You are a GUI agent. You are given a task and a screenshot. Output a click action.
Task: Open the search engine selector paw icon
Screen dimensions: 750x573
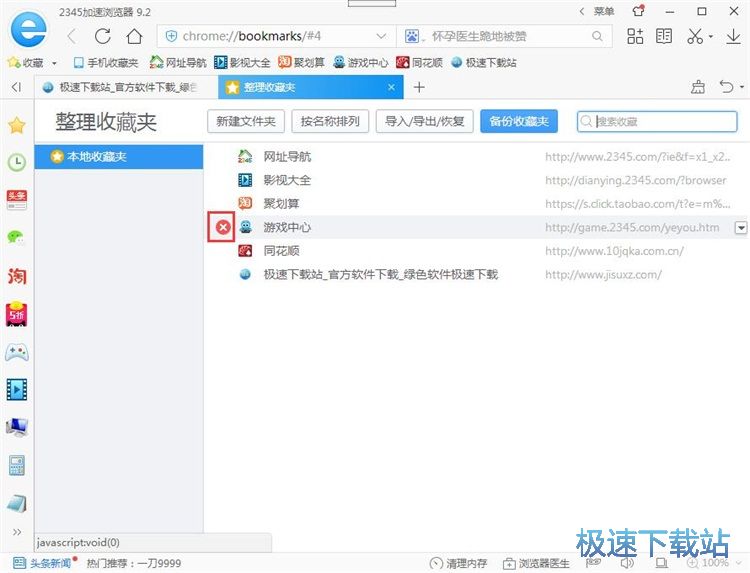click(412, 36)
